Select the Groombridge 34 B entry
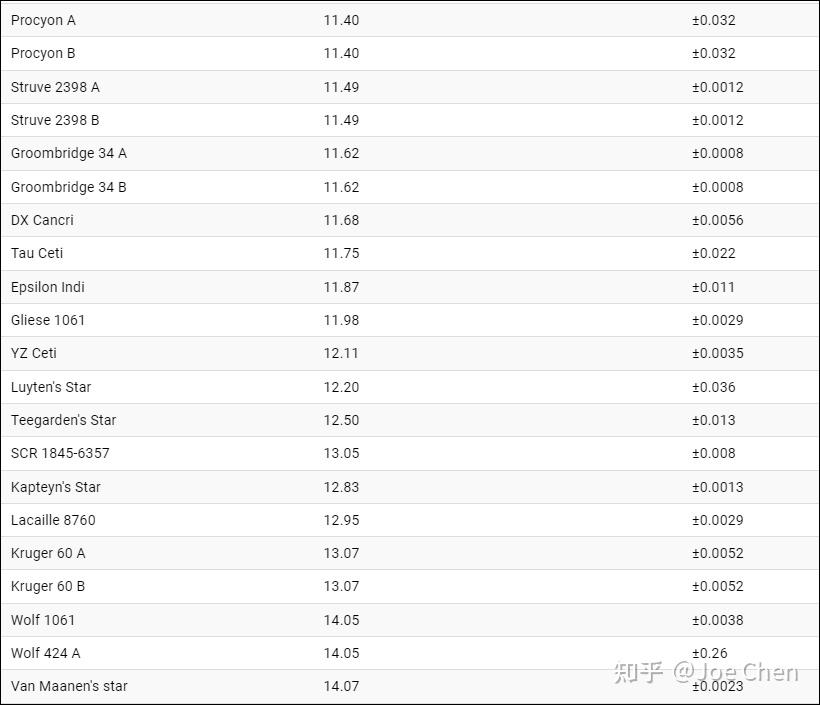The width and height of the screenshot is (820, 705). pyautogui.click(x=69, y=187)
